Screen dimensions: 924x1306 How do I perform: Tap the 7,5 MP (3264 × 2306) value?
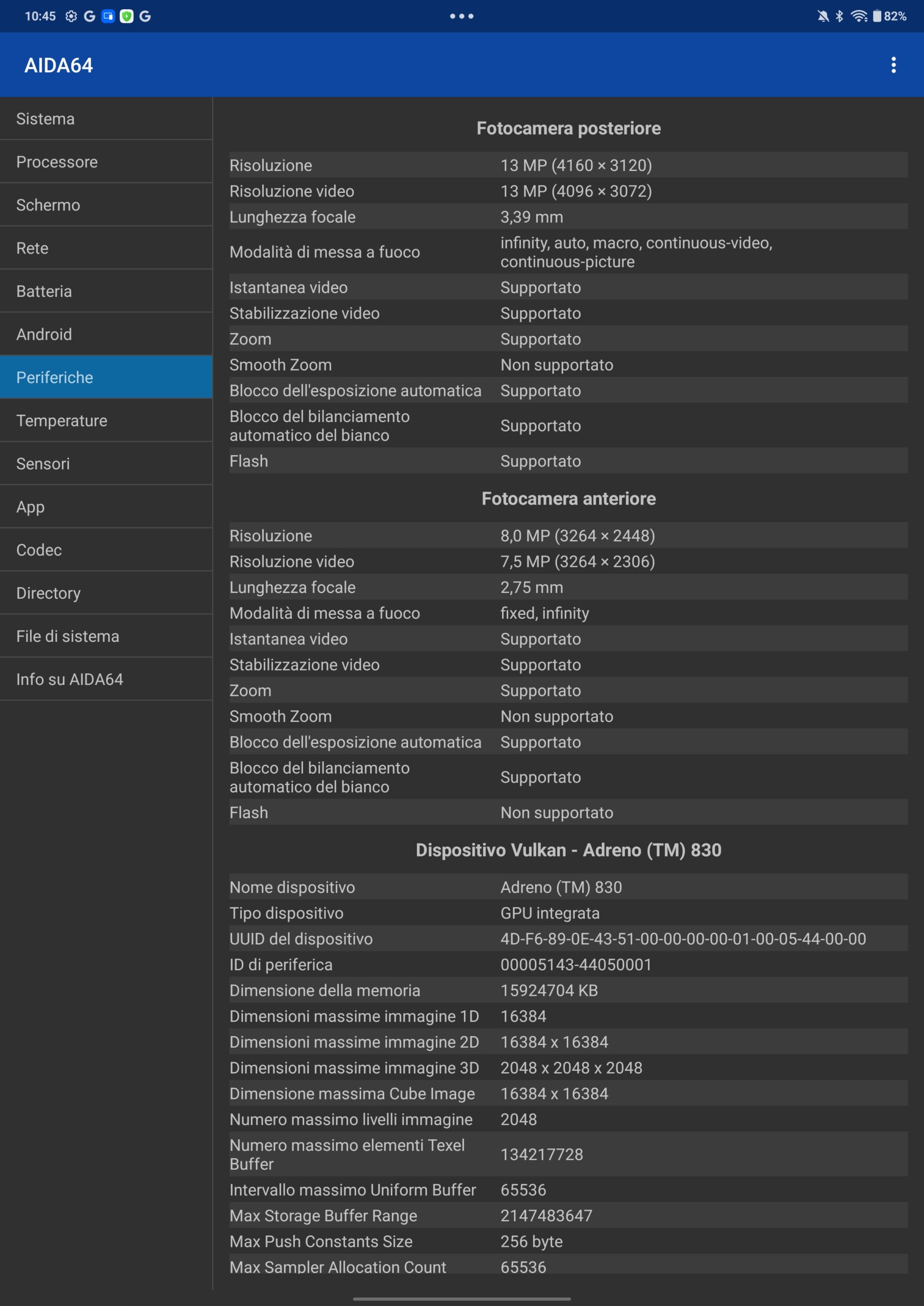pyautogui.click(x=578, y=561)
